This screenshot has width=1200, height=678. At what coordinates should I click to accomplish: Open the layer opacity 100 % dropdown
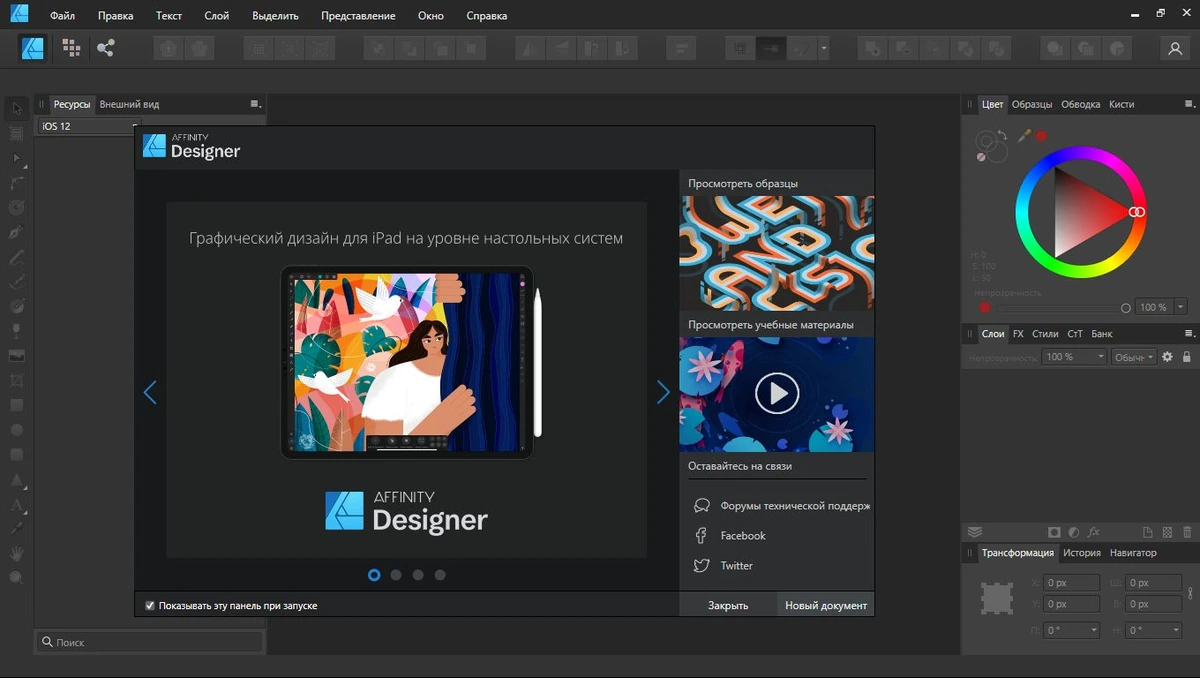coord(1075,357)
